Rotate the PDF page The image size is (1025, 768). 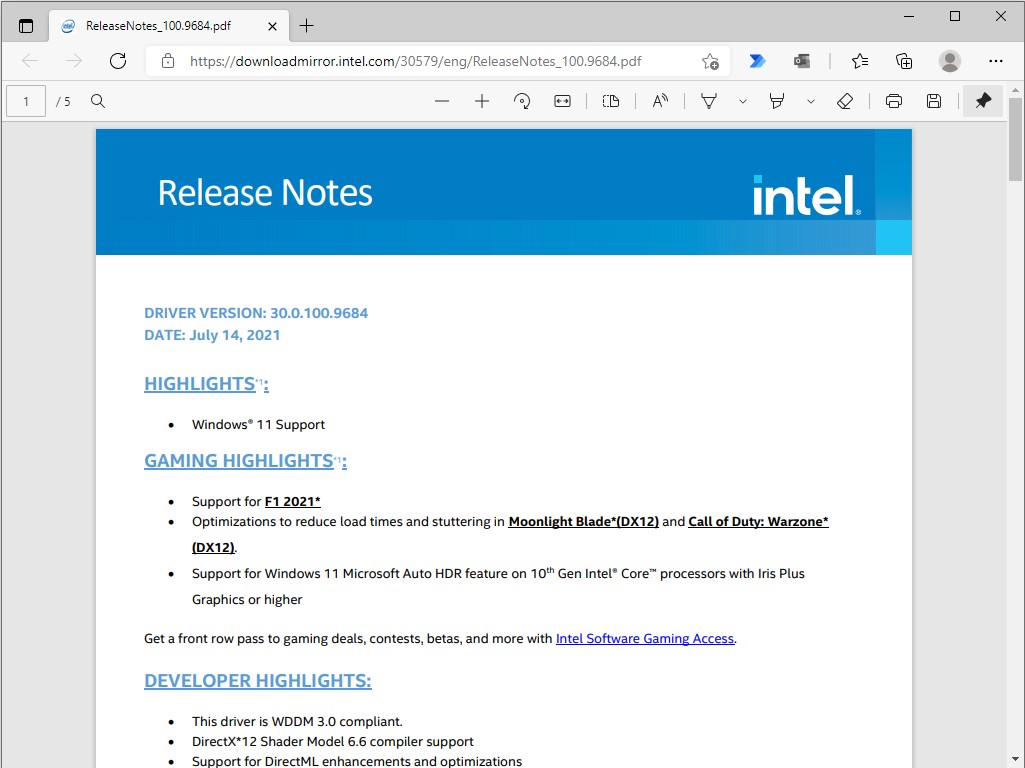tap(522, 101)
